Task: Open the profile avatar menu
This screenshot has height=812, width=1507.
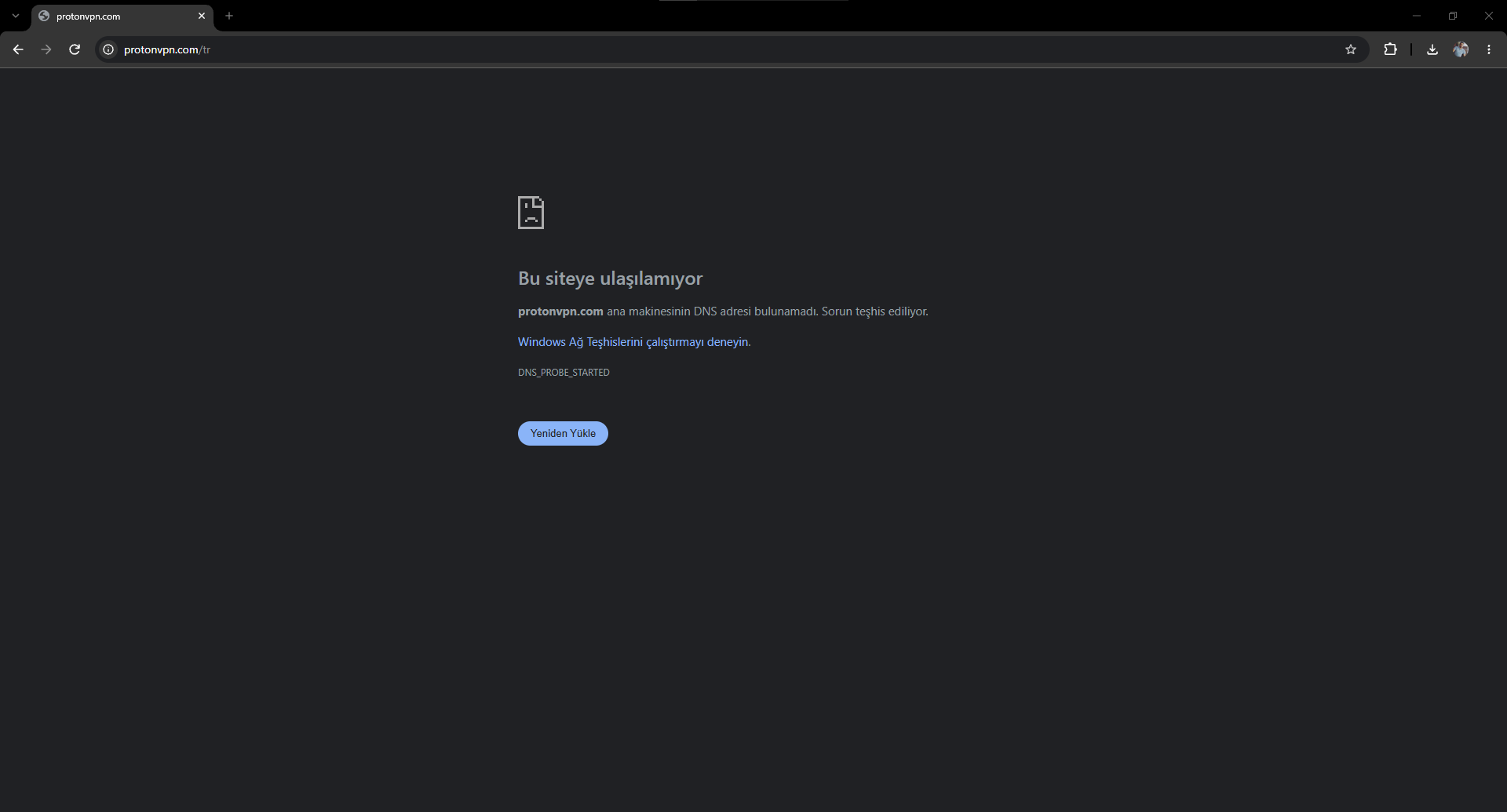Action: [1461, 49]
